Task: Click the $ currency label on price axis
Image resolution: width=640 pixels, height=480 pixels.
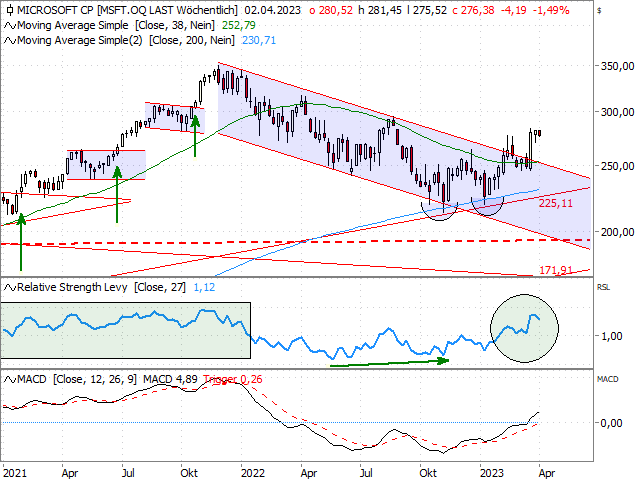Action: point(599,11)
